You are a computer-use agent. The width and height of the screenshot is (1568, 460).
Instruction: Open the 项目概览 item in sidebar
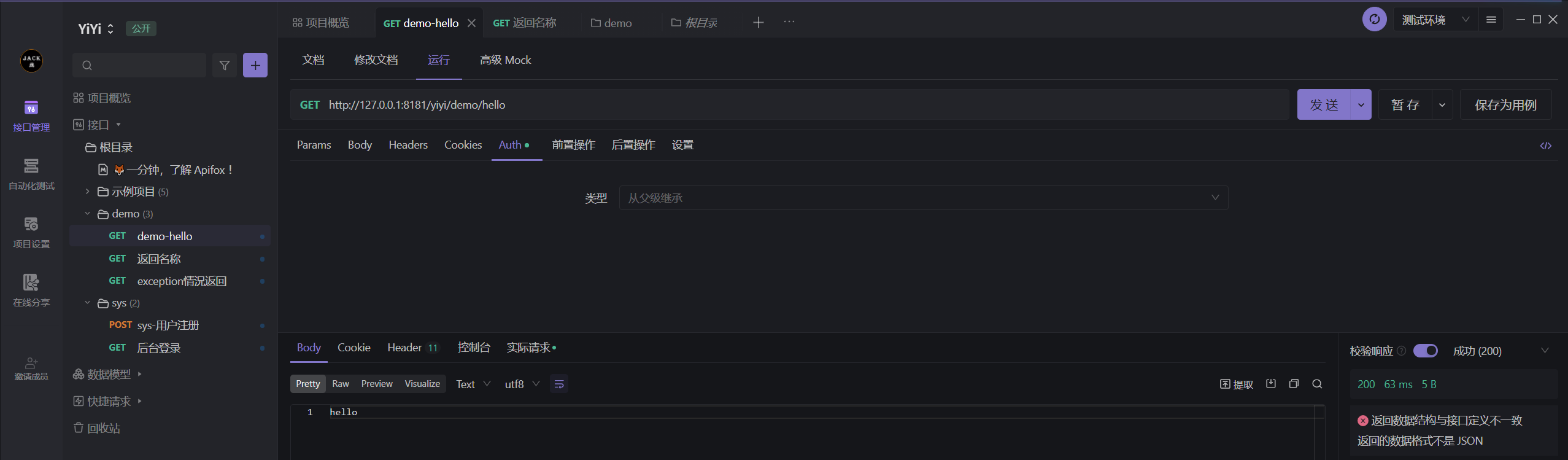[x=102, y=98]
